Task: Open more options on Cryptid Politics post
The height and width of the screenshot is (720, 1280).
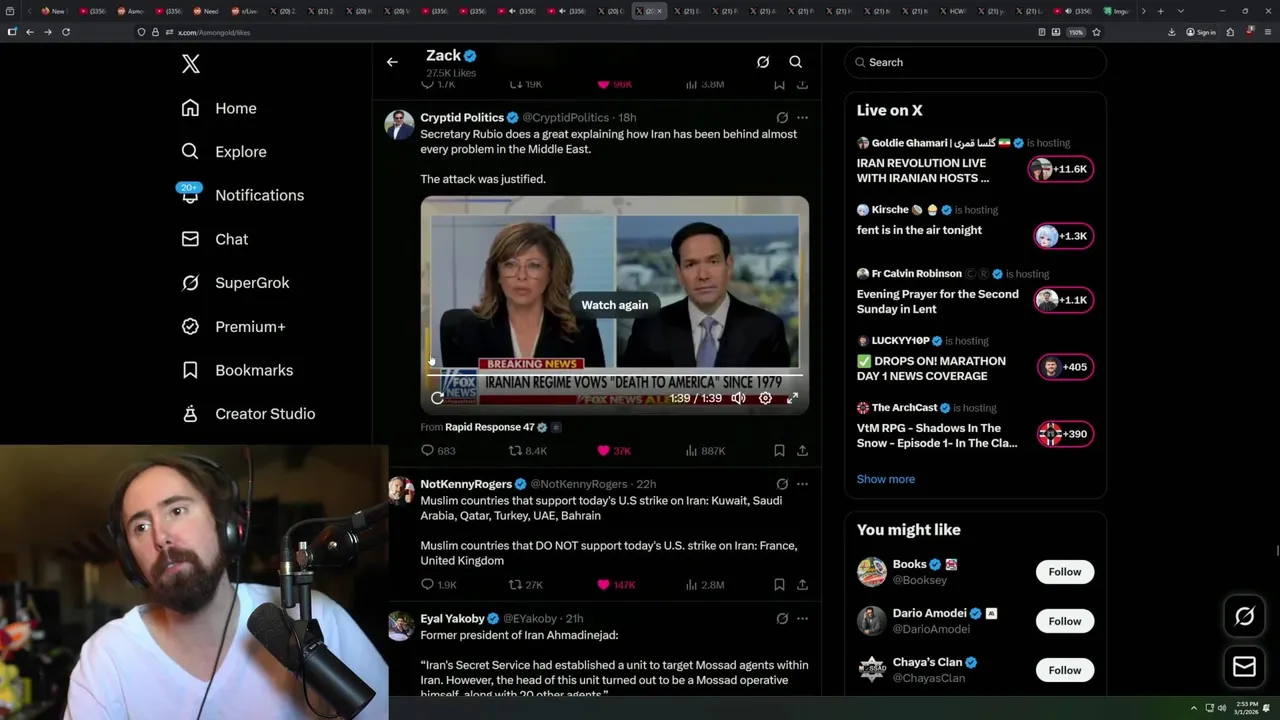Action: click(x=802, y=118)
